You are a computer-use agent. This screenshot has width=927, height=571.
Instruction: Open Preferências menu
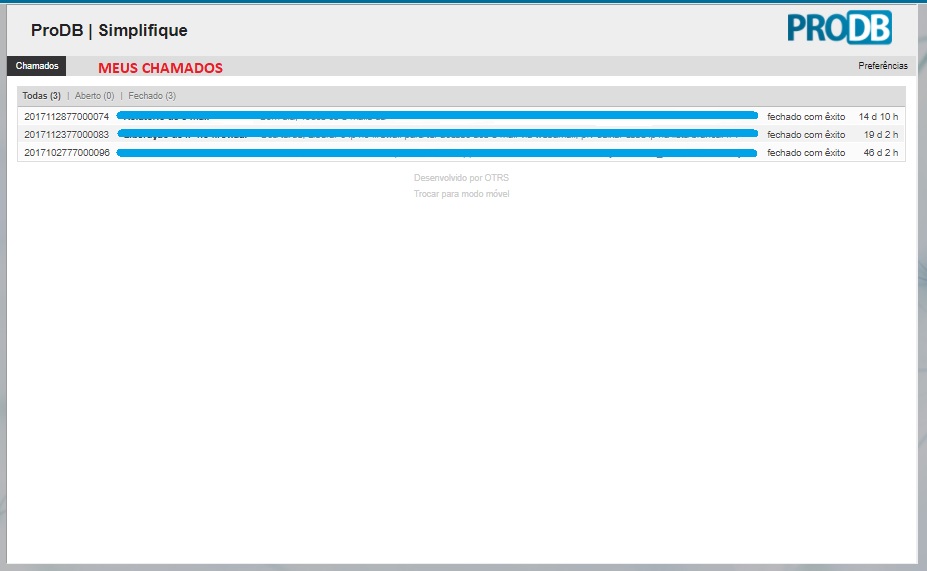coord(883,66)
